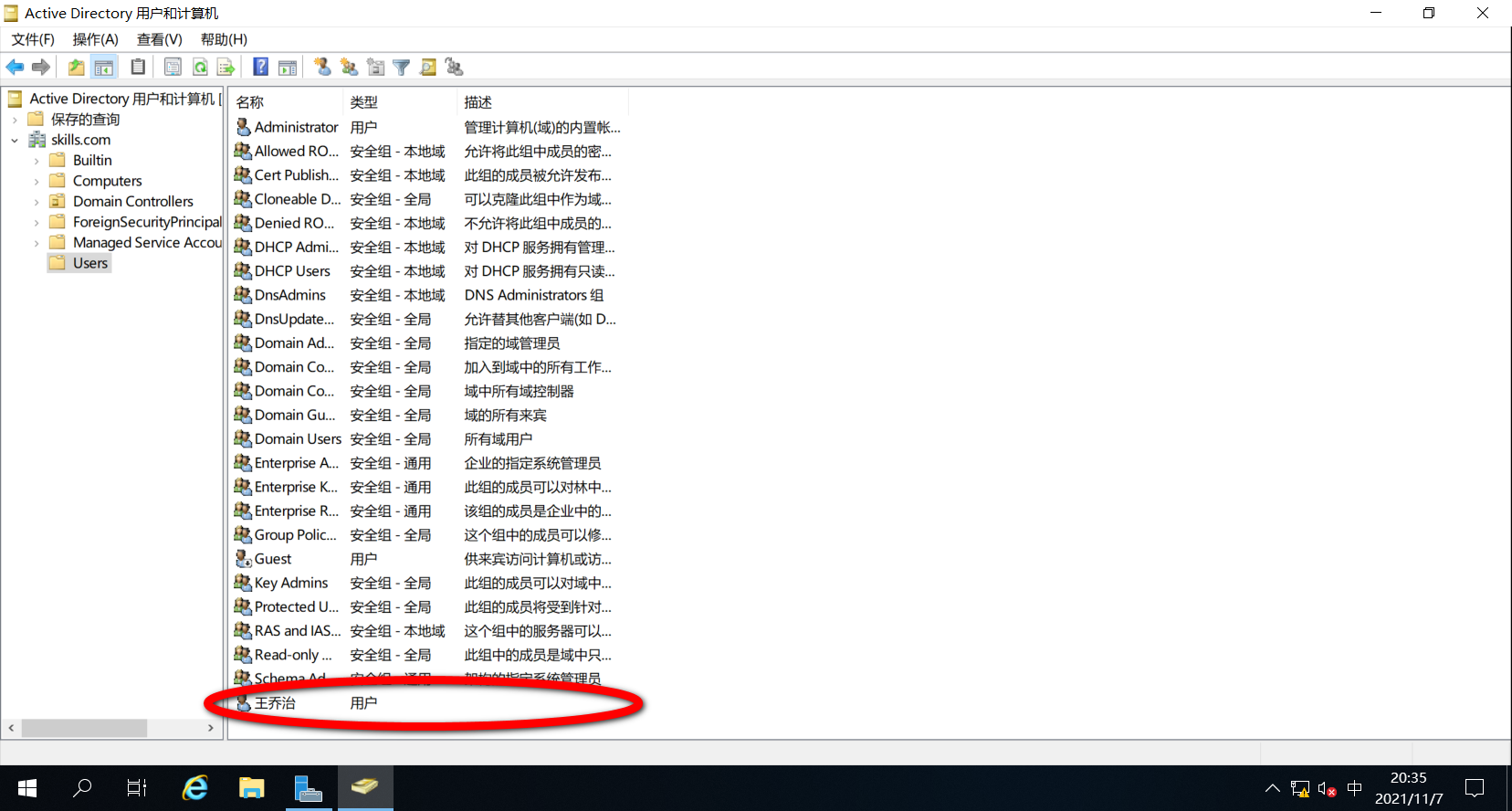Toggle the console tree pane icon
The width and height of the screenshot is (1512, 811).
pos(104,68)
